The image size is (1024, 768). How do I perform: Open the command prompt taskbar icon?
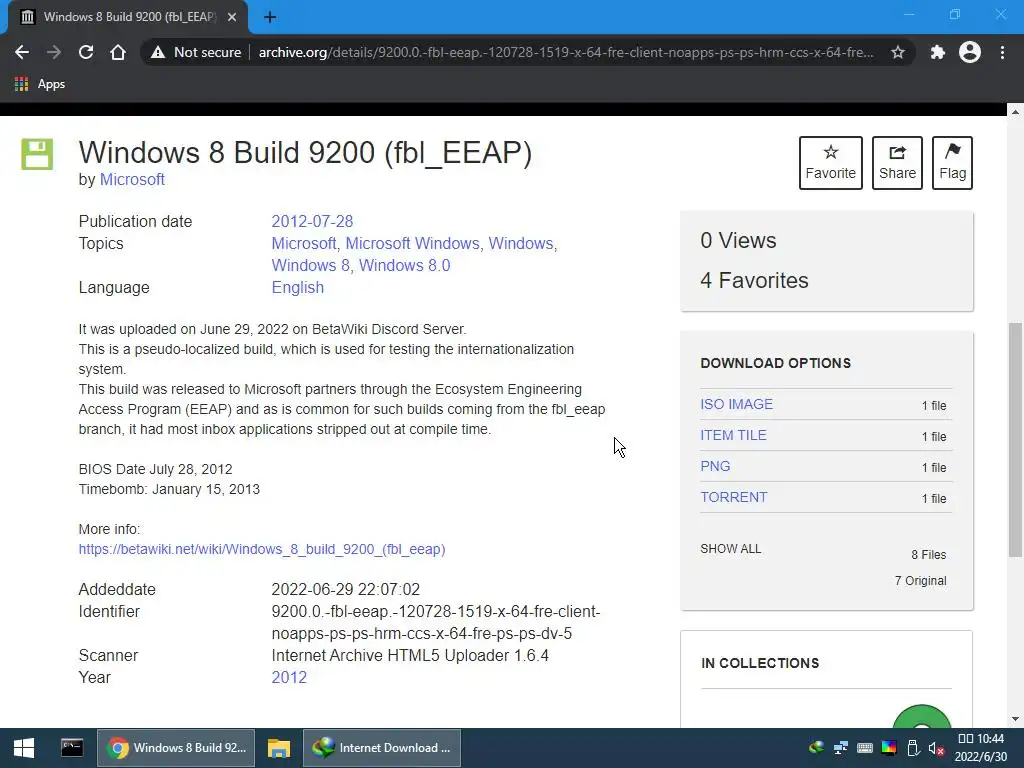point(72,748)
